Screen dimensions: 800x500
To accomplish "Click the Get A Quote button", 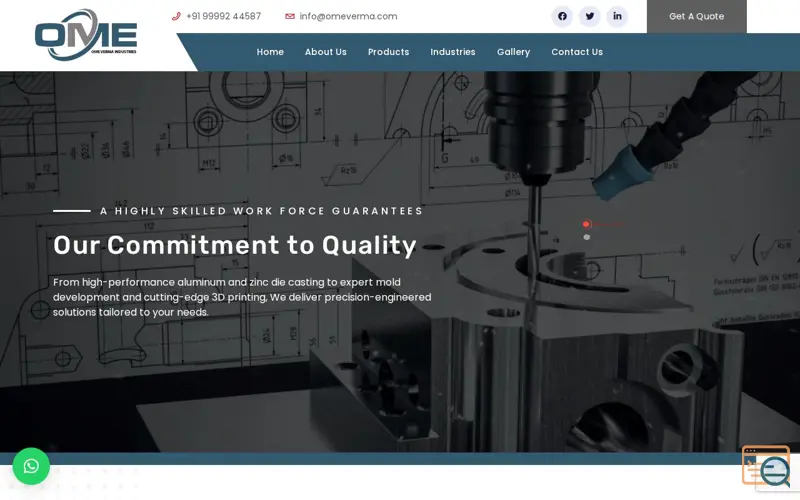I will pos(696,16).
